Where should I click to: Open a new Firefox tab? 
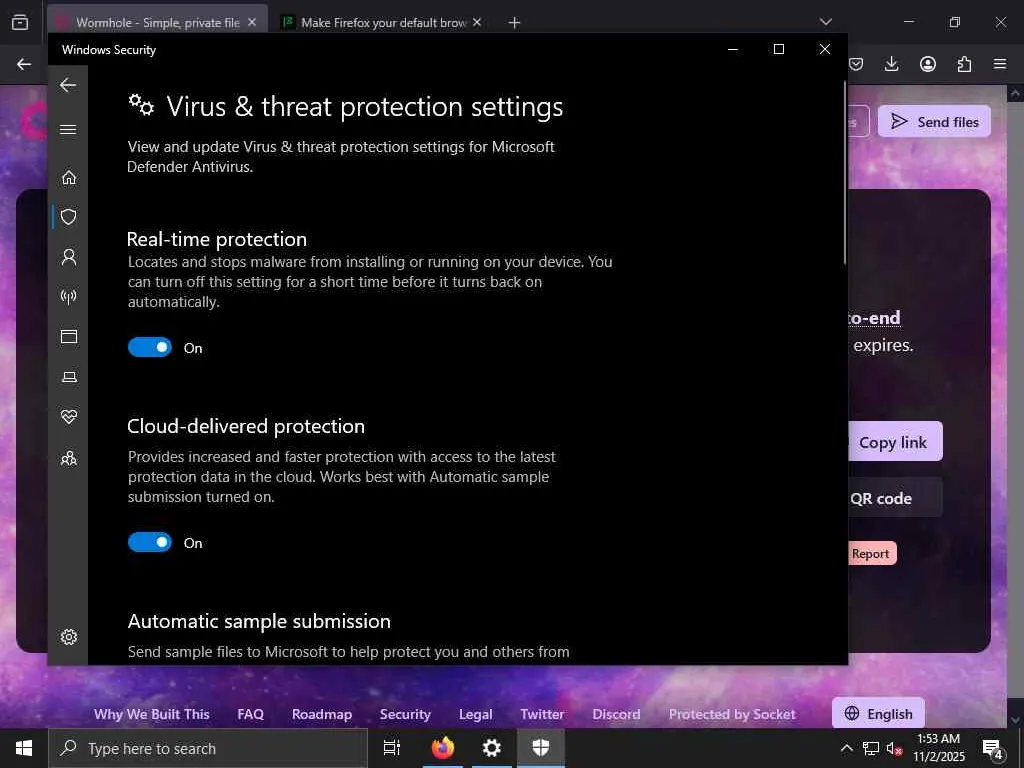click(x=515, y=23)
